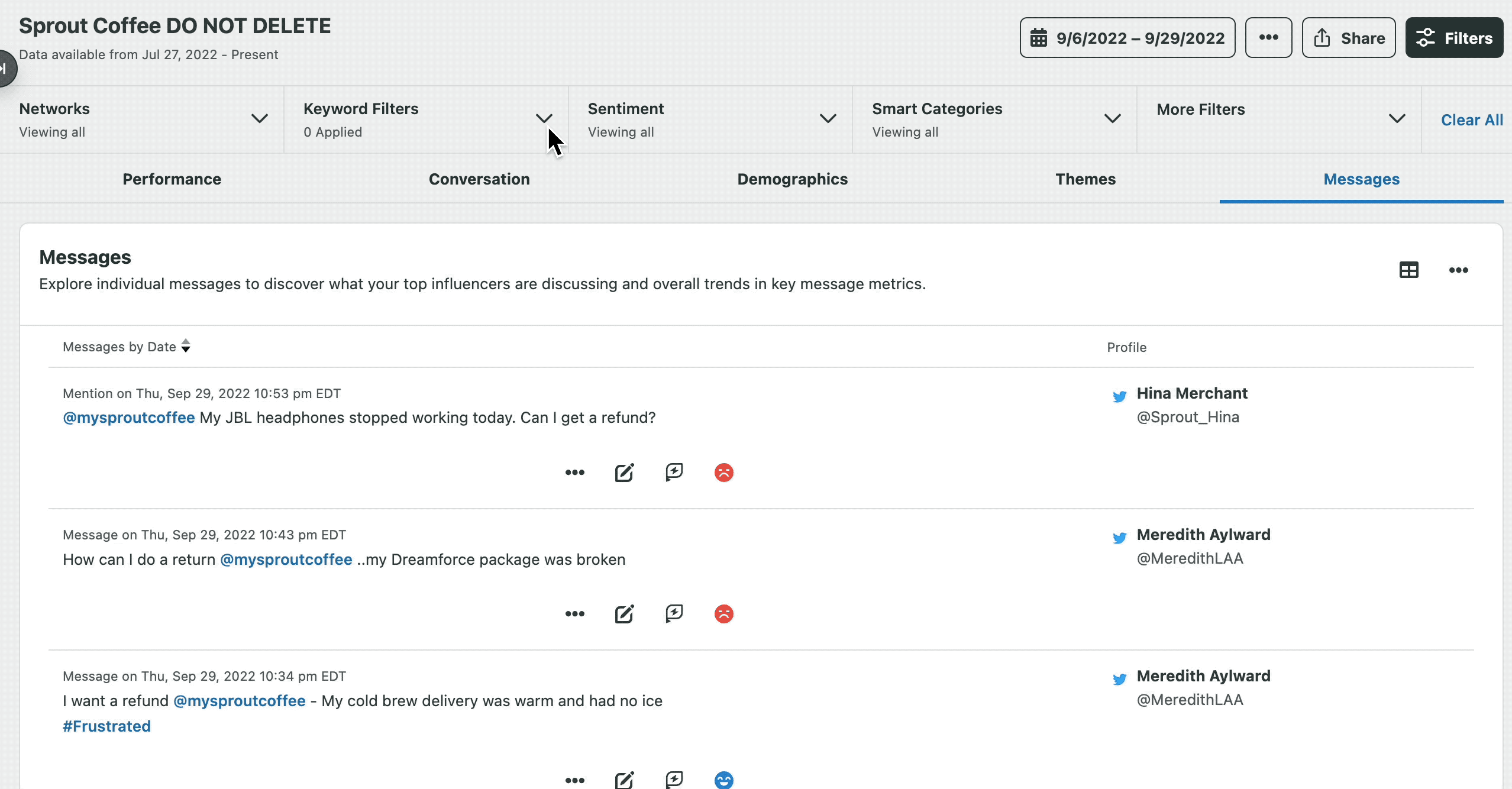Open Meredith Aylward profile at 10:43 pm
The height and width of the screenshot is (789, 1512).
(1203, 535)
